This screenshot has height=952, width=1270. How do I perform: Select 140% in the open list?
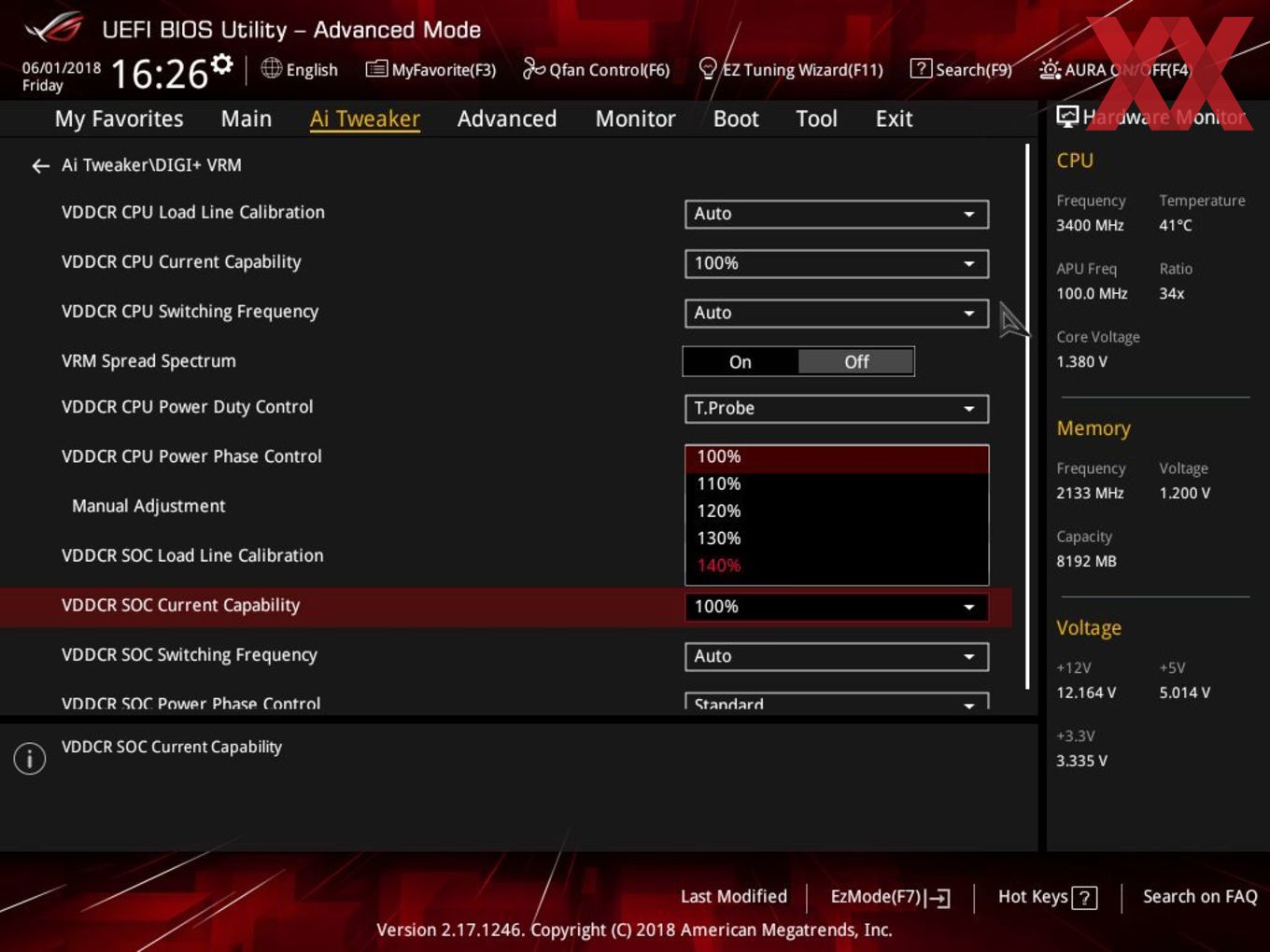point(836,566)
